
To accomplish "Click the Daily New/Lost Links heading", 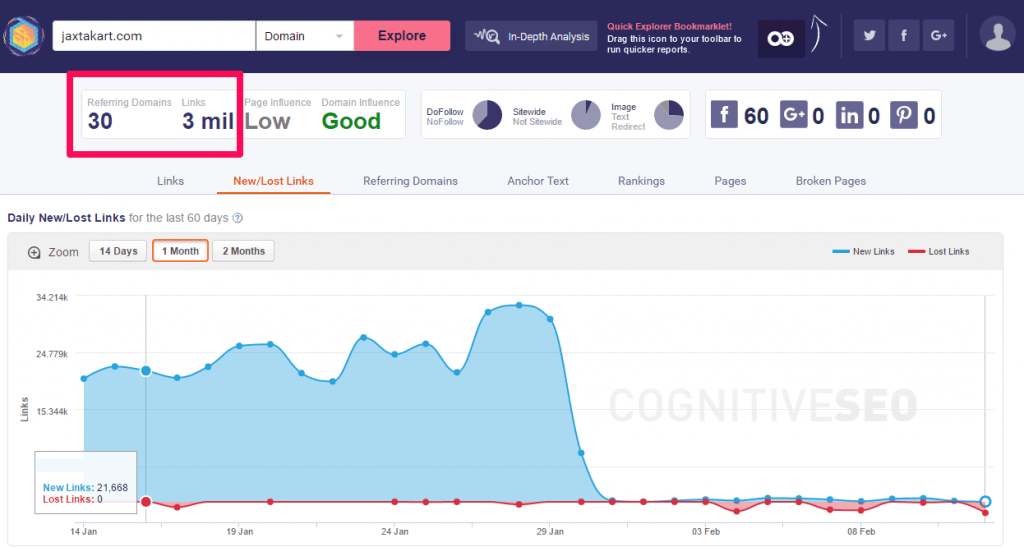I will (66, 218).
